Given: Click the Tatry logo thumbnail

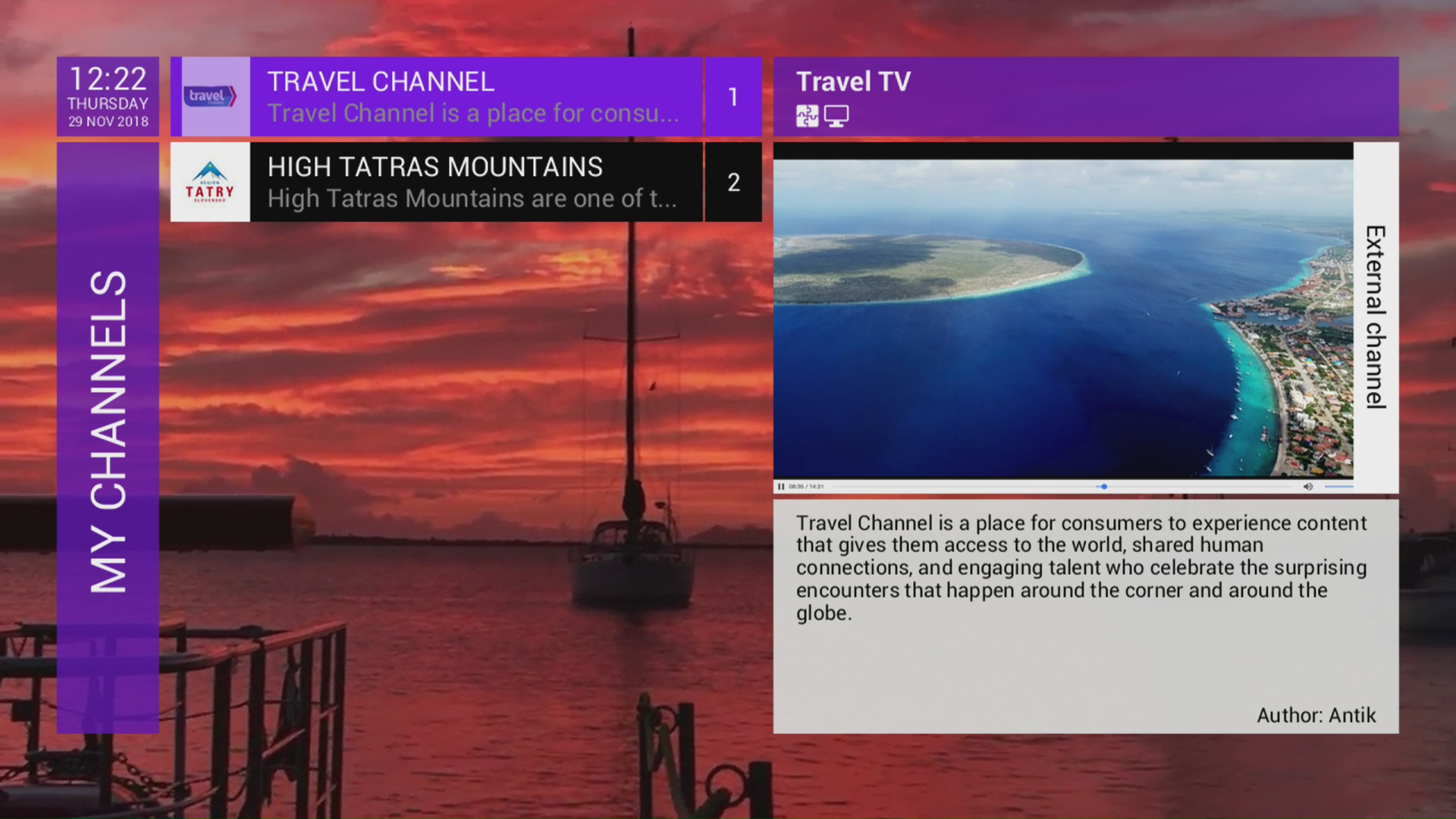Looking at the screenshot, I should (x=210, y=182).
